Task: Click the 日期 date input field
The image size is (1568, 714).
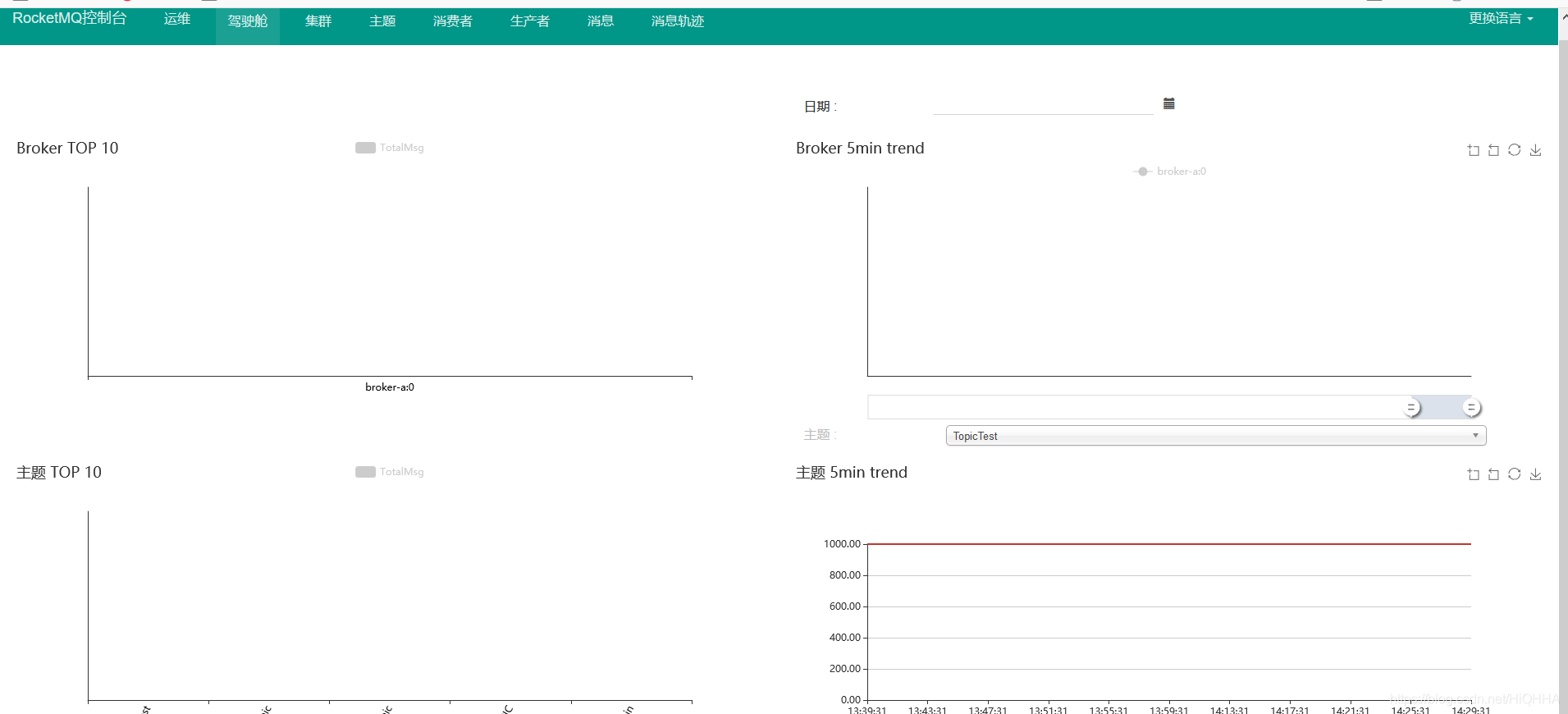Action: [x=1044, y=105]
